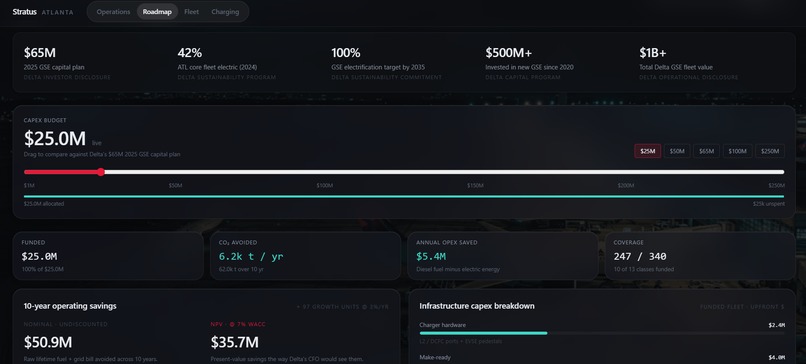Image resolution: width=806 pixels, height=364 pixels.
Task: Click the $250M slider tick label
Action: pyautogui.click(x=776, y=185)
